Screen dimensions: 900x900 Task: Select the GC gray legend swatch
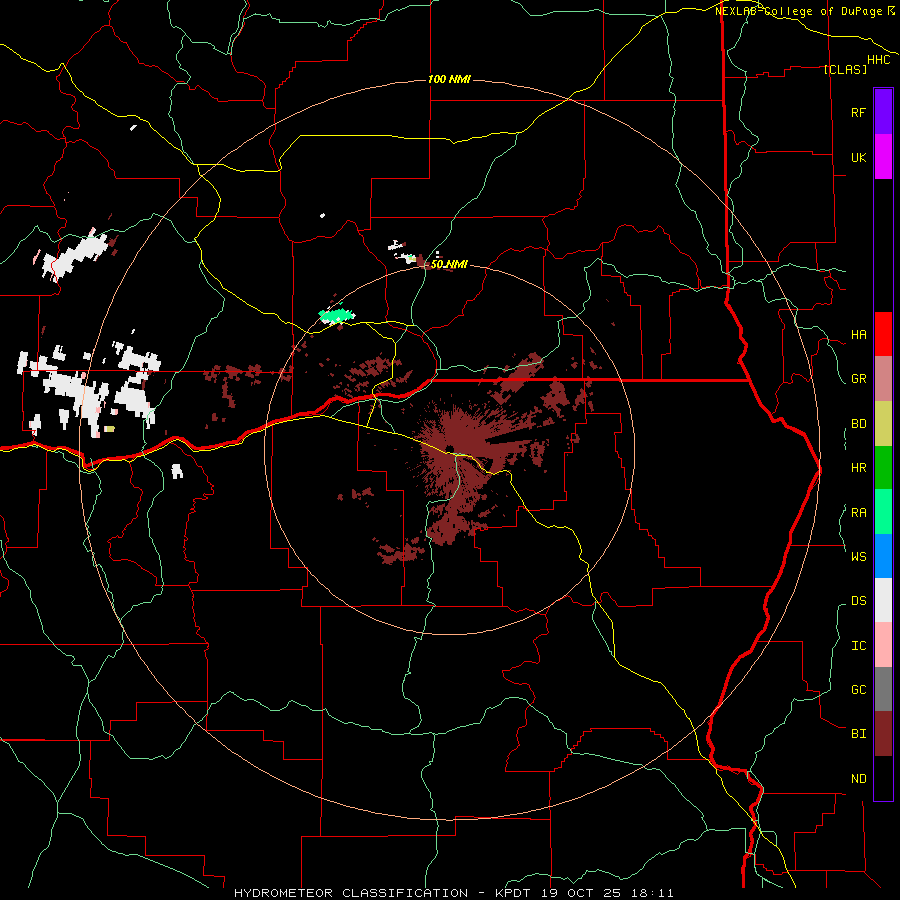pos(883,689)
